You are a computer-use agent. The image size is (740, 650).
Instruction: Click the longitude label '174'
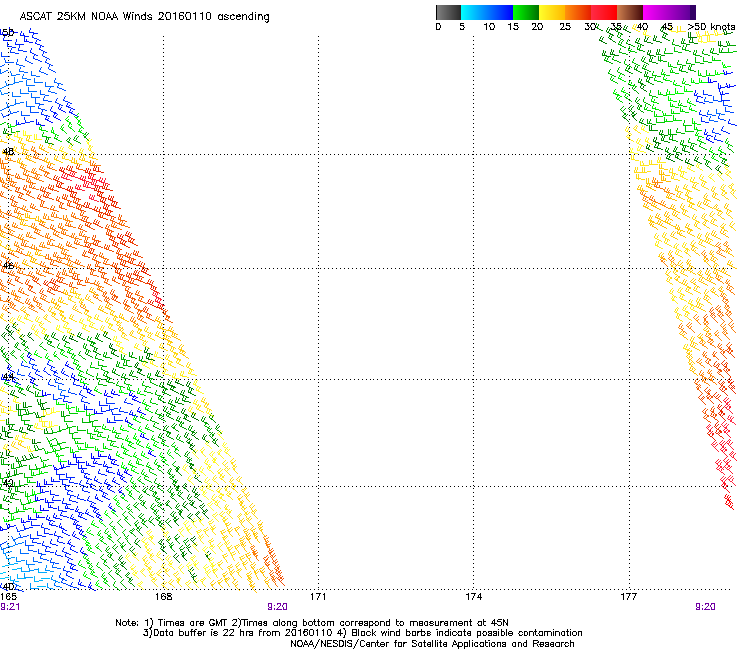tap(473, 597)
